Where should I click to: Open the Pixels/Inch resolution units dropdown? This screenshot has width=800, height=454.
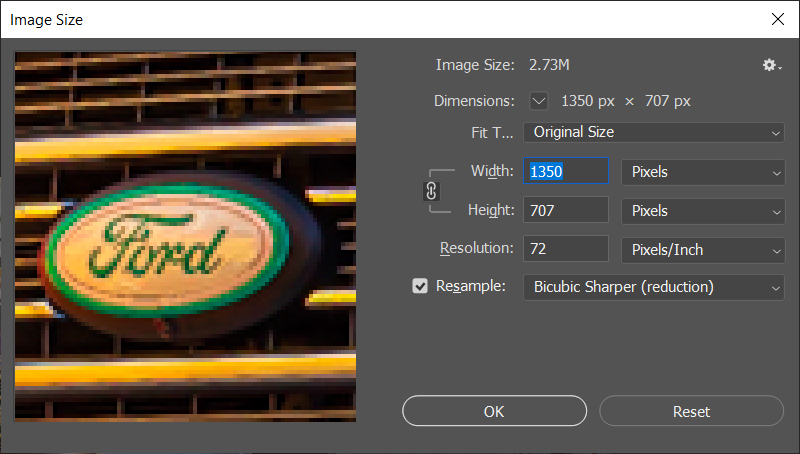click(x=703, y=250)
